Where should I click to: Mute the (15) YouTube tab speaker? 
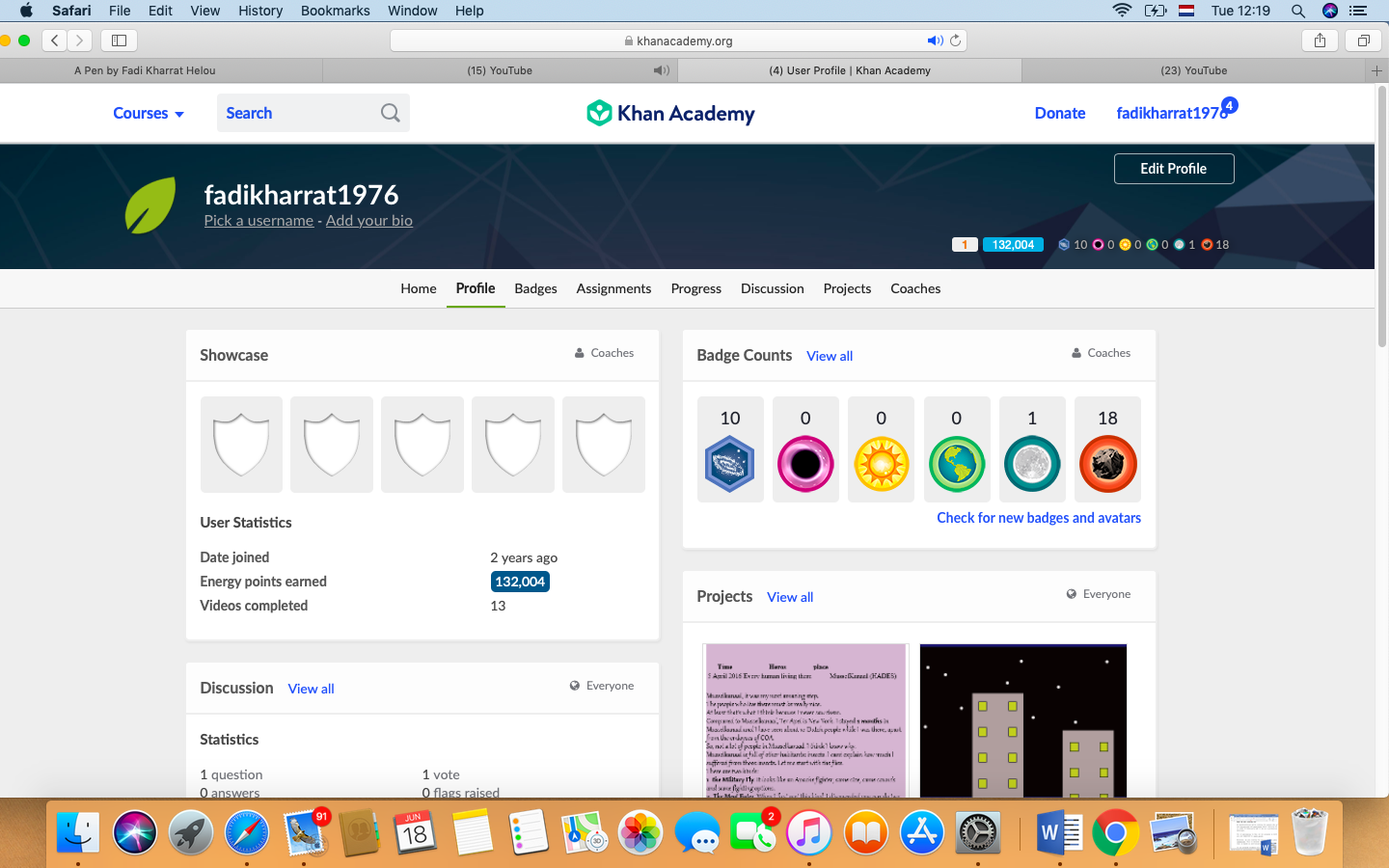pyautogui.click(x=661, y=70)
